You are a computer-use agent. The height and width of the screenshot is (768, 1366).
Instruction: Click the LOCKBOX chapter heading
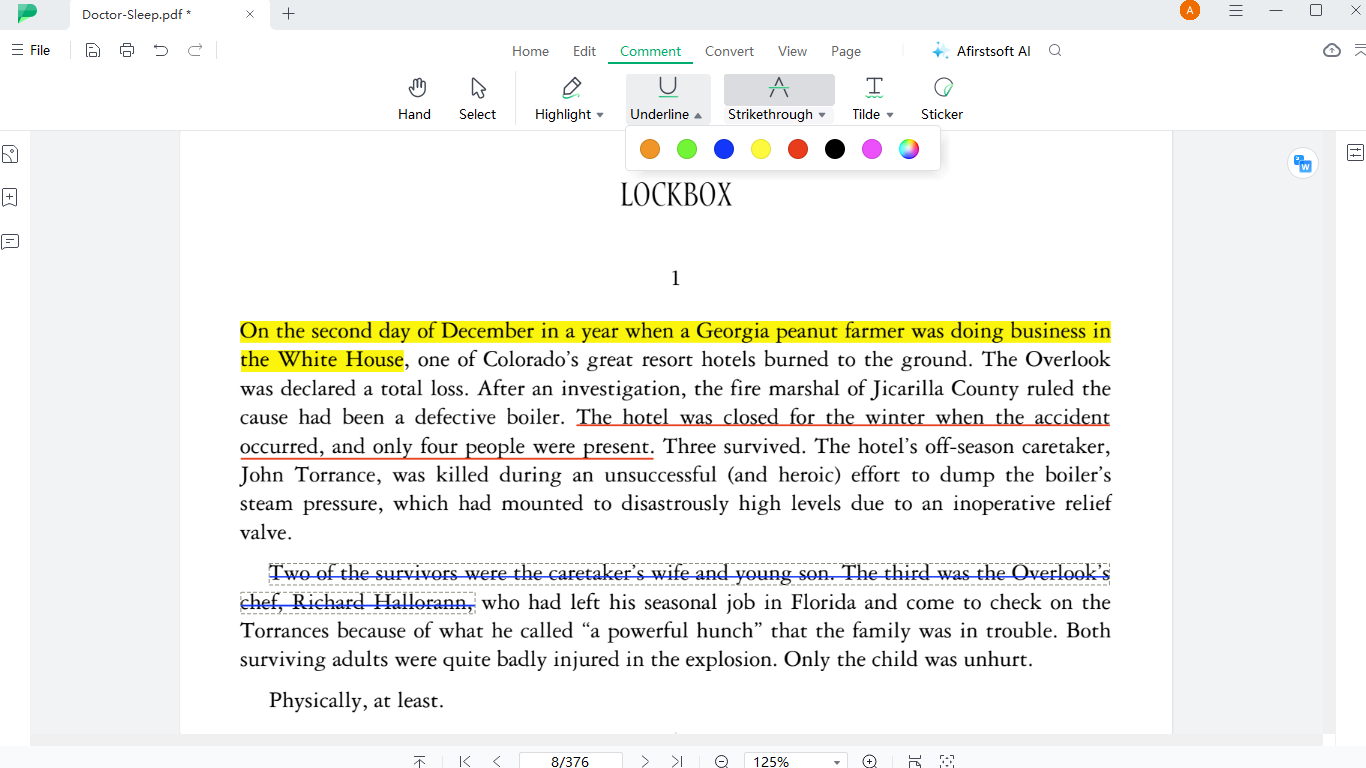click(676, 195)
